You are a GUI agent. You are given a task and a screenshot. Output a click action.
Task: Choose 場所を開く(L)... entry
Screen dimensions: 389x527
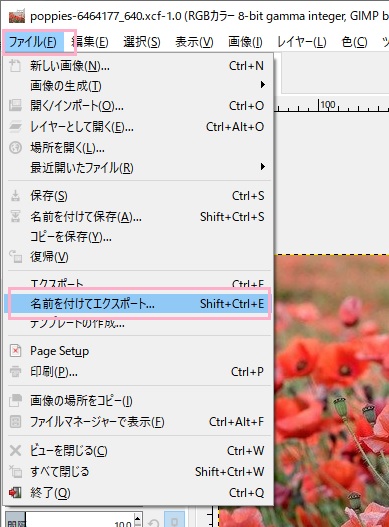pos(139,147)
